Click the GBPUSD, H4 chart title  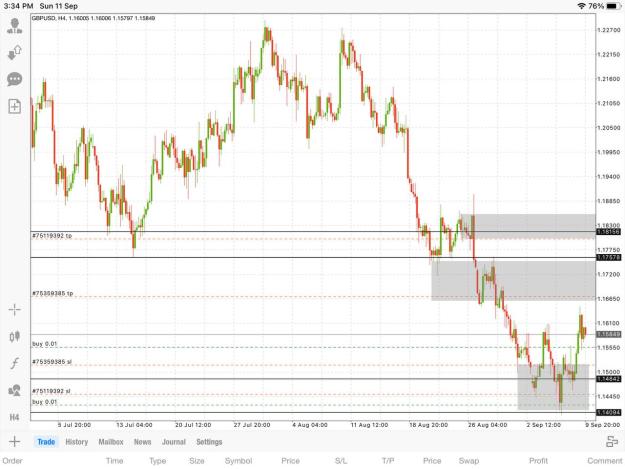(x=93, y=18)
